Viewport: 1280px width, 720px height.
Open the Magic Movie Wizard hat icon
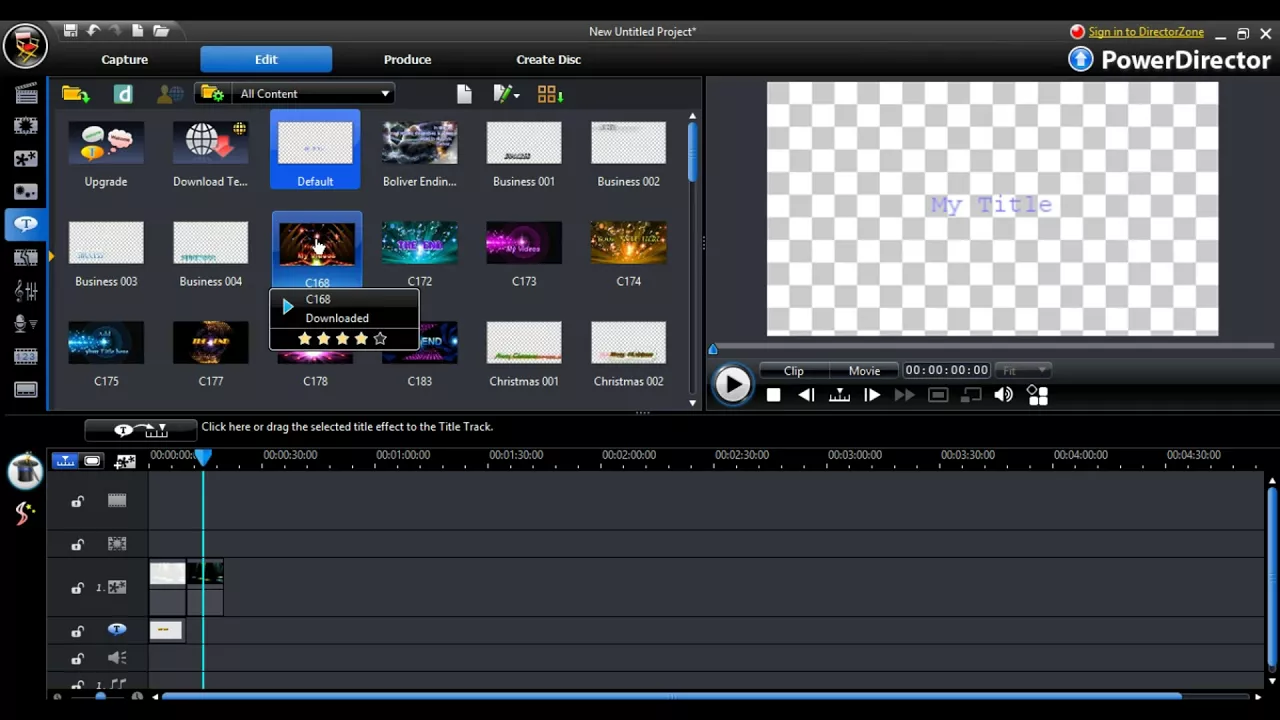25,469
